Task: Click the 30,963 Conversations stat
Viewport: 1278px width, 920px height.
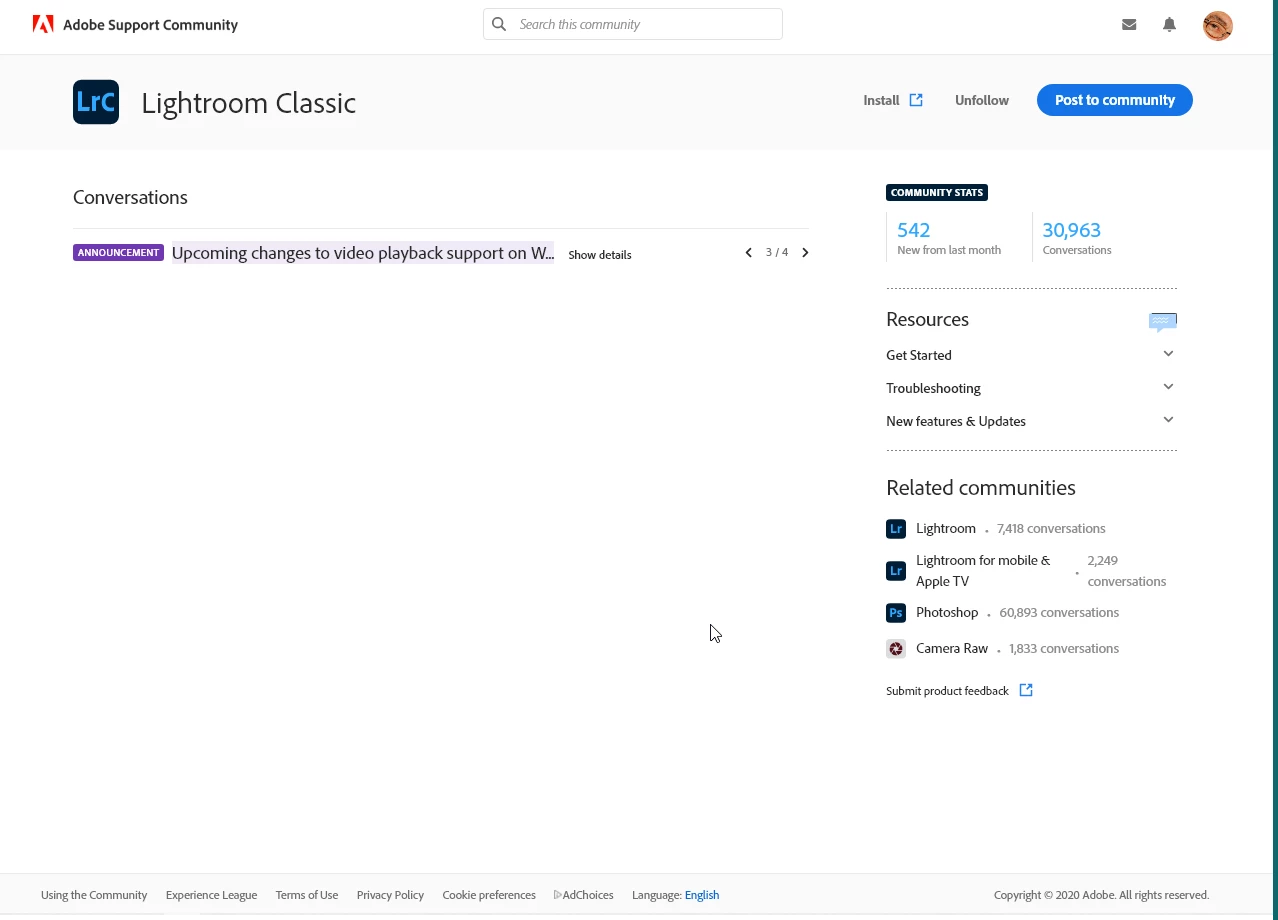Action: [x=1077, y=238]
